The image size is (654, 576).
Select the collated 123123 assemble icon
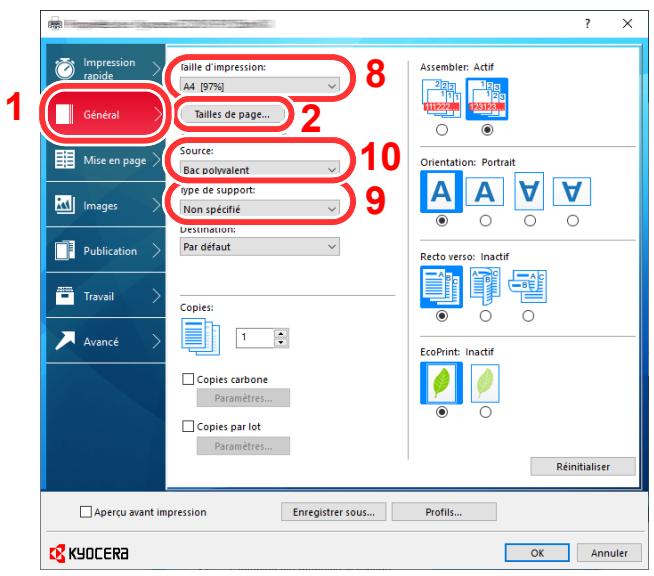(x=486, y=99)
